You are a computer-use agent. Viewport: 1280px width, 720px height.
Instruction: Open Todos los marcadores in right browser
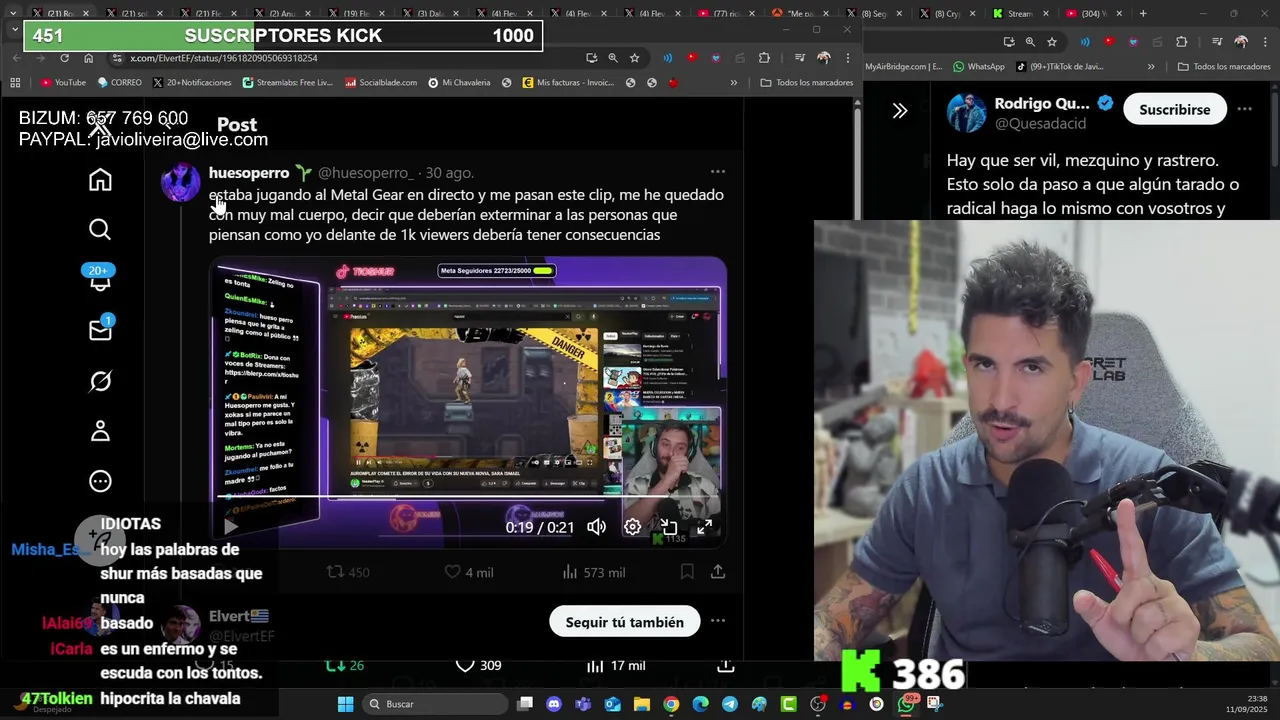point(1224,66)
